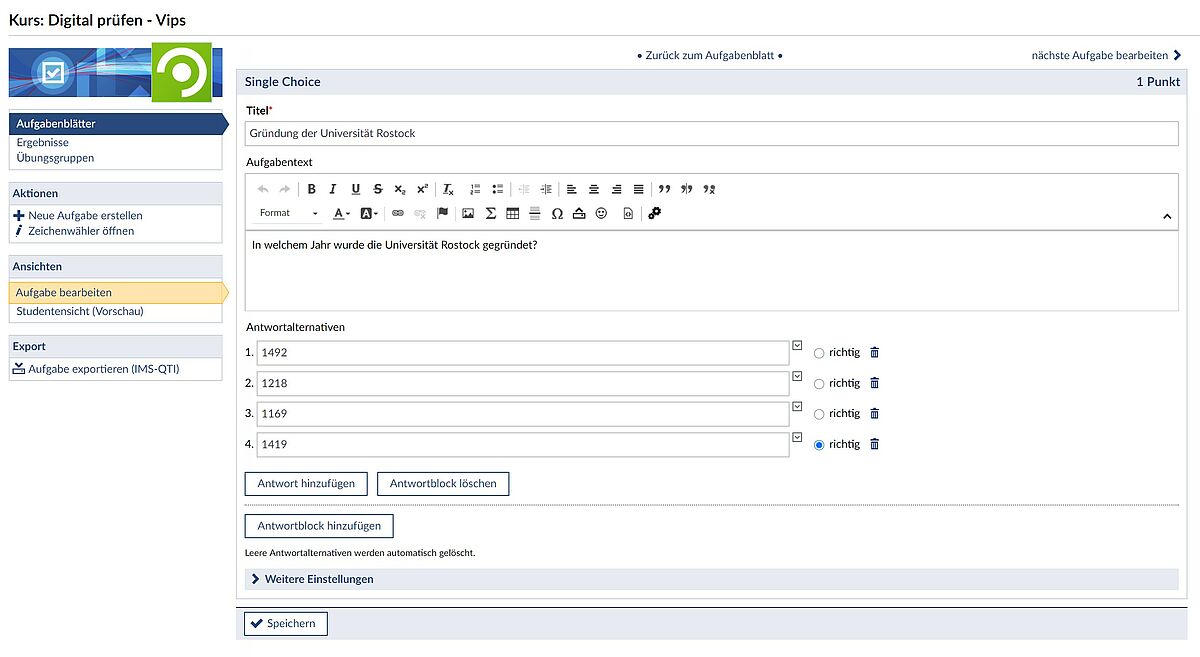Viewport: 1200px width, 657px height.
Task: Center align text
Action: coord(594,189)
